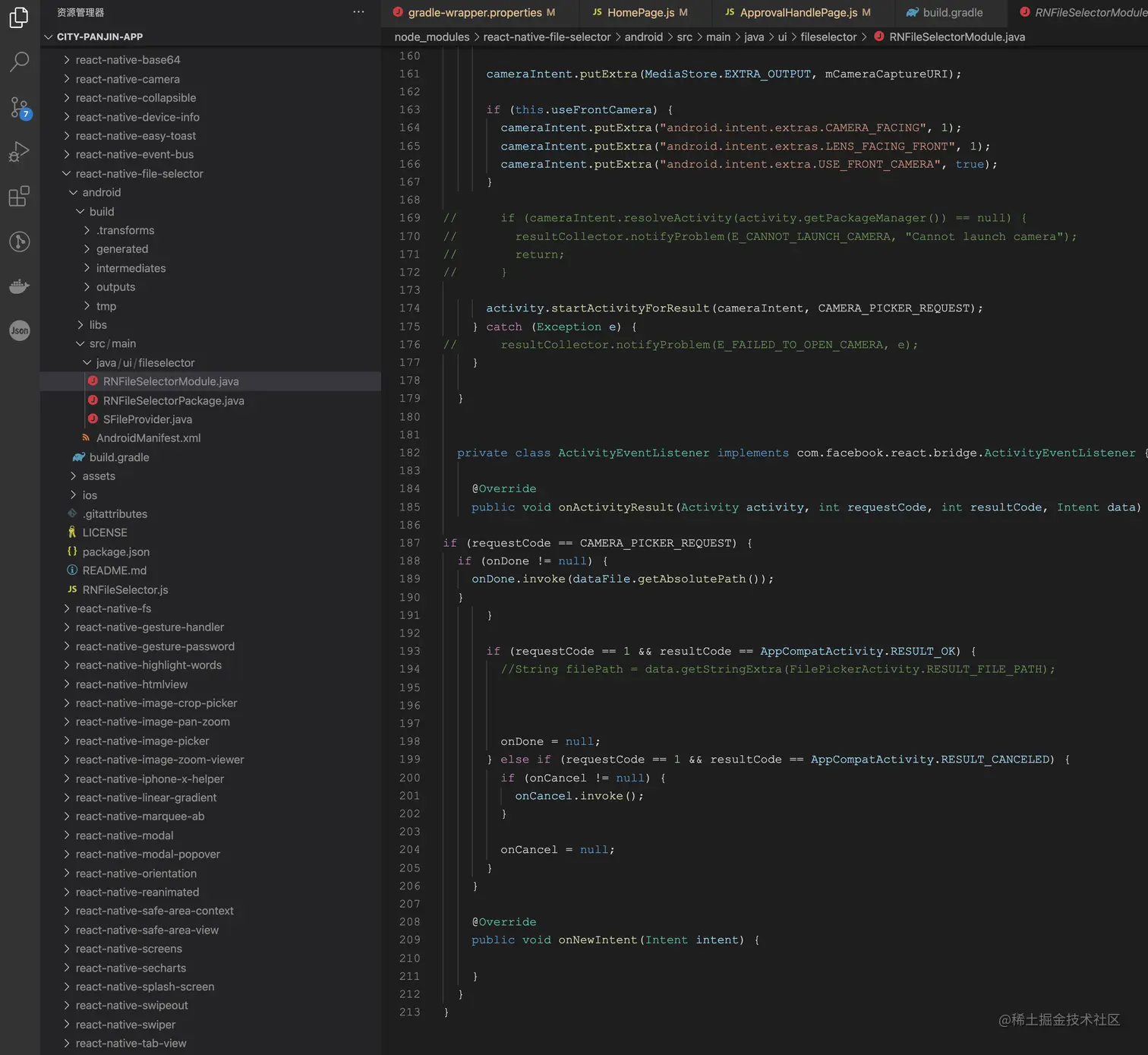Screen dimensions: 1148x1055
Task: Click the git icon beside .gitattributes
Action: (72, 513)
